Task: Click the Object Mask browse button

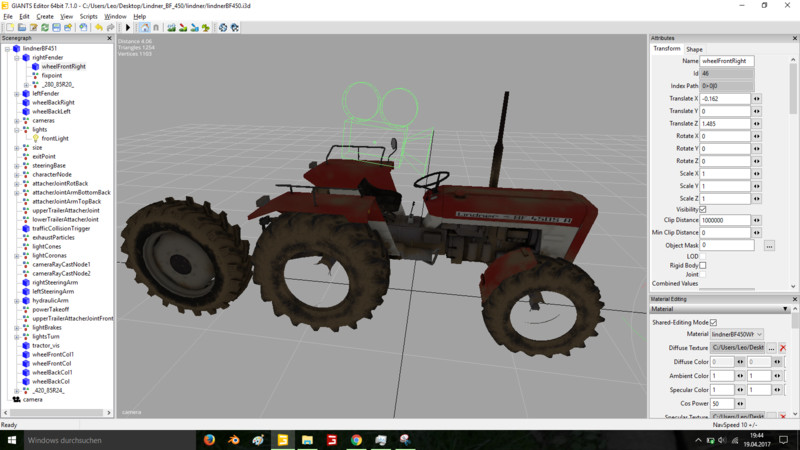Action: [x=769, y=245]
